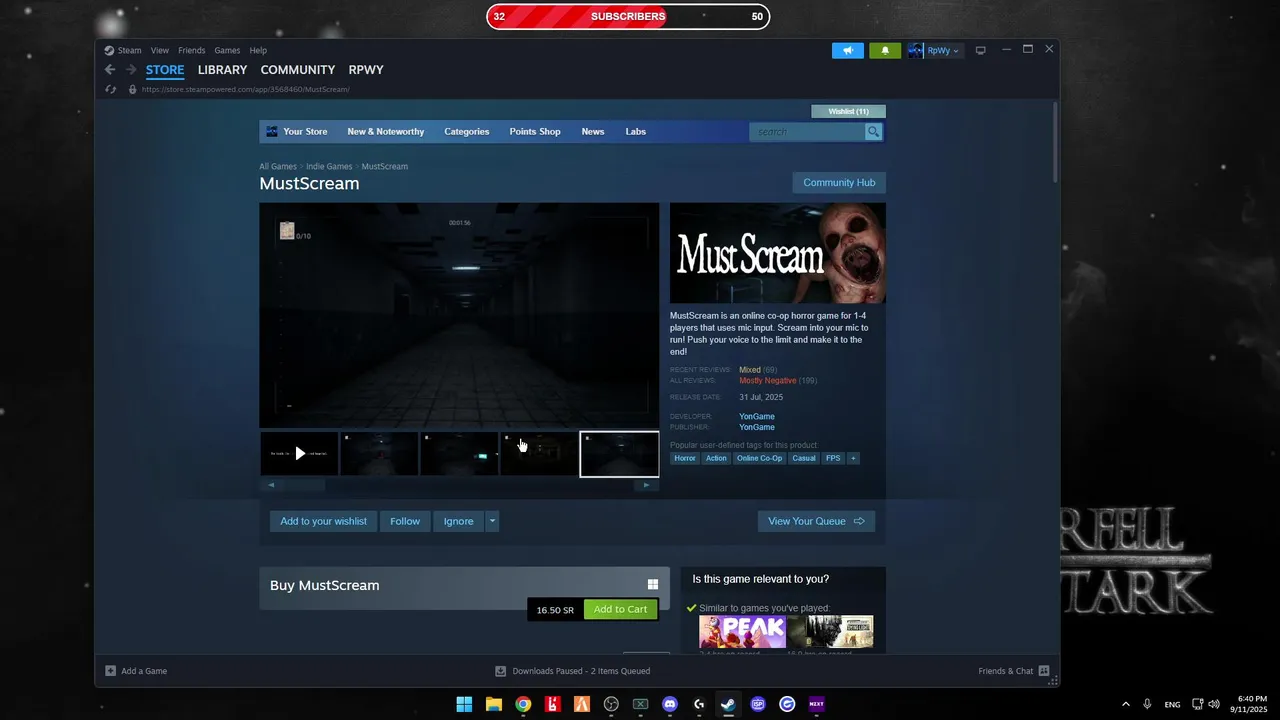Open the PEAK similar game image

click(742, 632)
